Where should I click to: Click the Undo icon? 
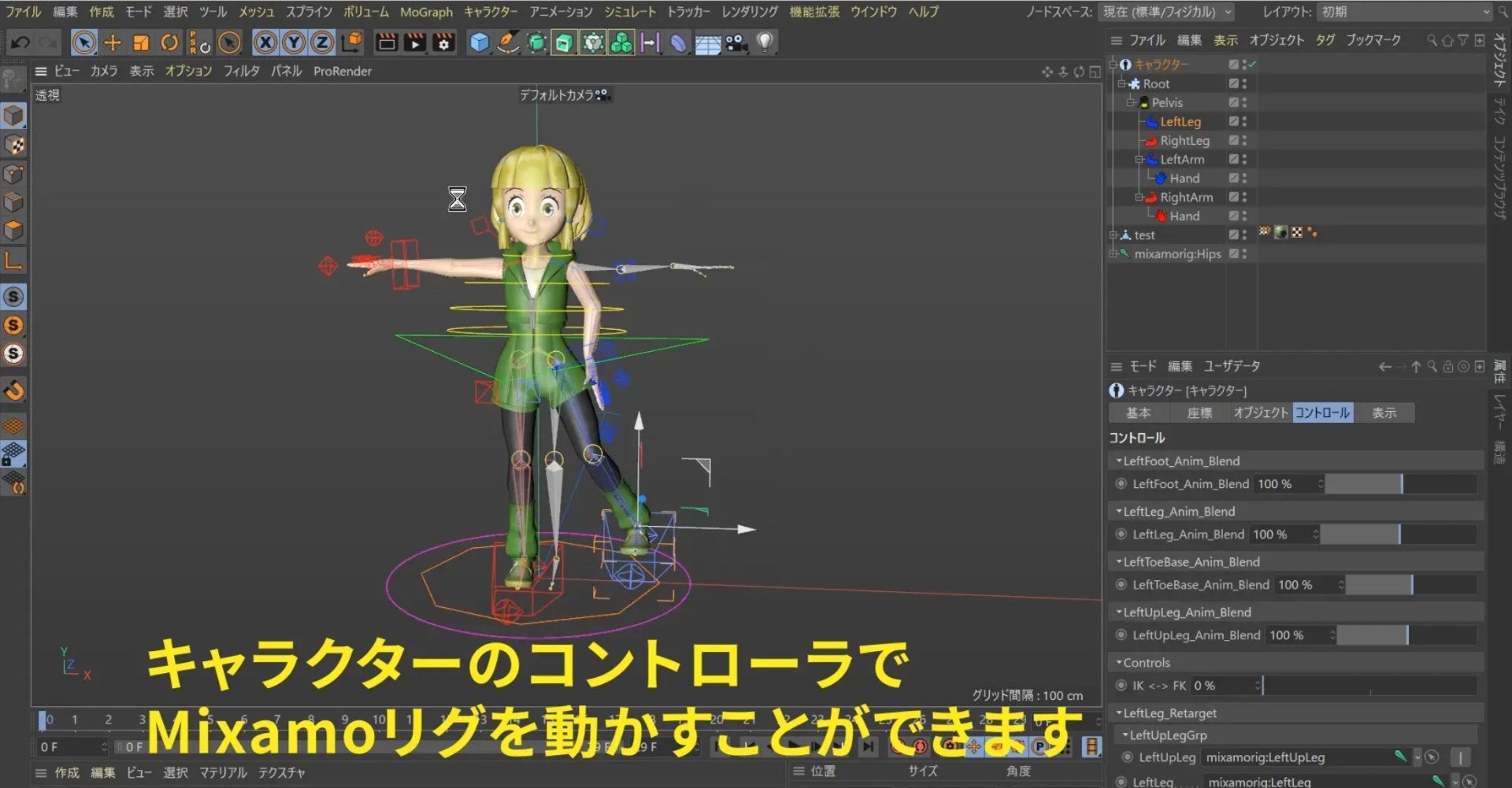[18, 43]
